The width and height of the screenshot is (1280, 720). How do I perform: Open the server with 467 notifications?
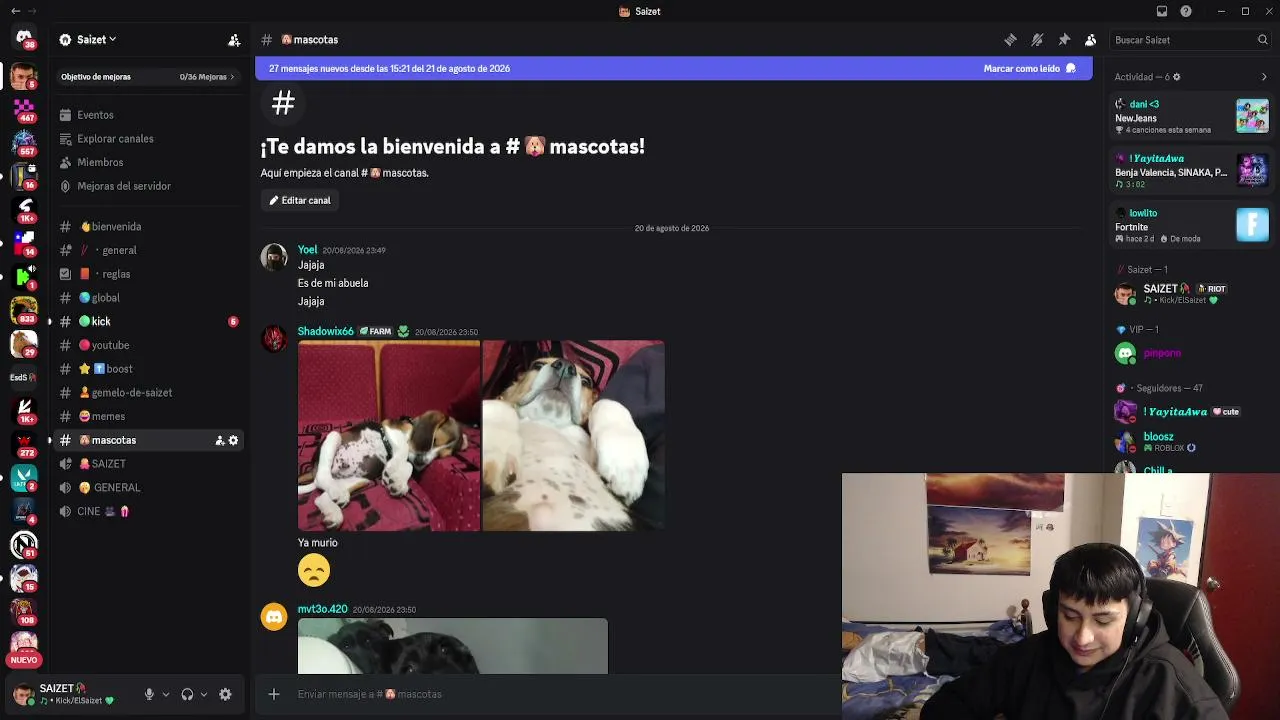24,109
